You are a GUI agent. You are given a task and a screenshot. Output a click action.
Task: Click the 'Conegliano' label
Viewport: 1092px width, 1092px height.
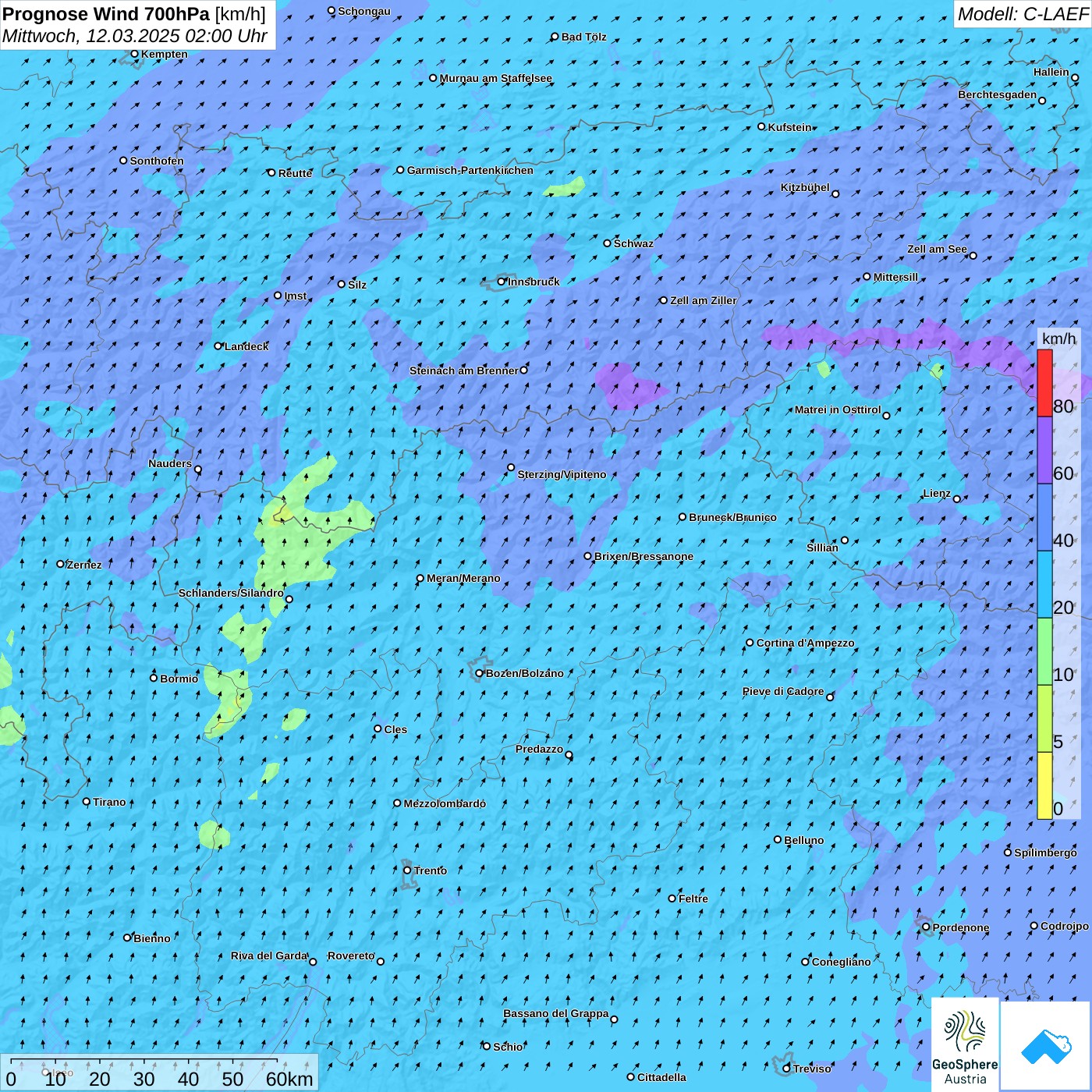pyautogui.click(x=841, y=962)
